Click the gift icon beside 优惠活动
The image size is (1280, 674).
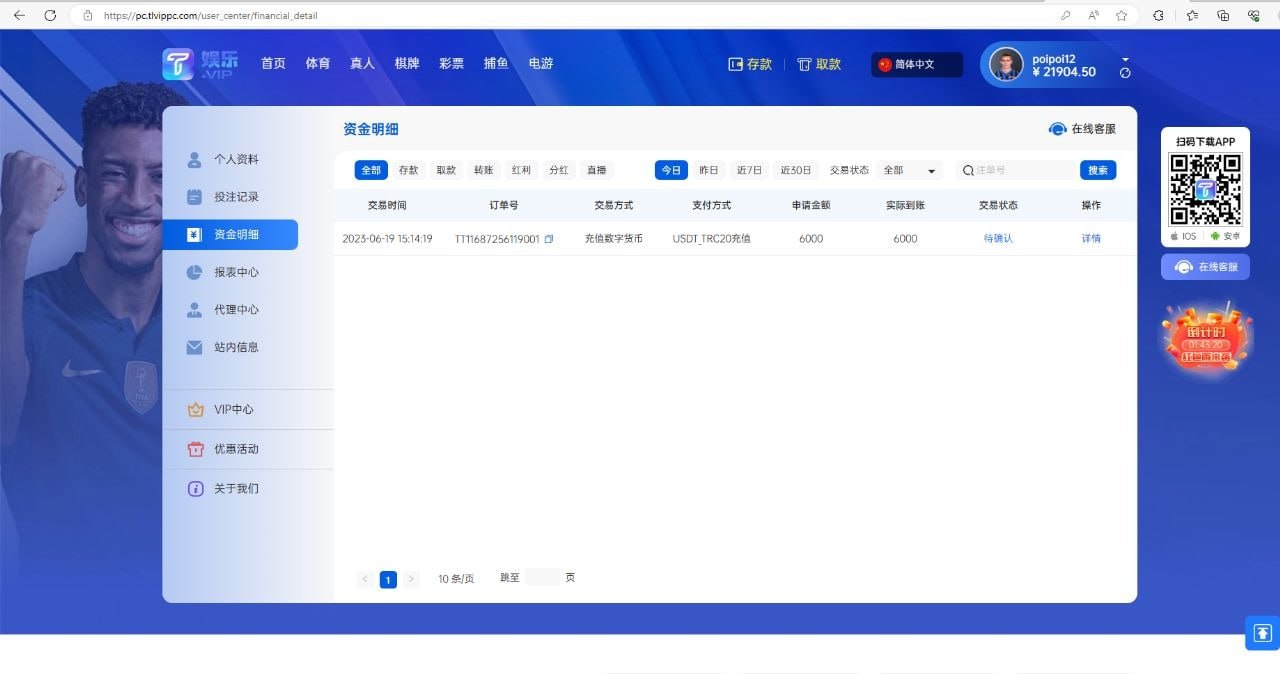pos(194,448)
